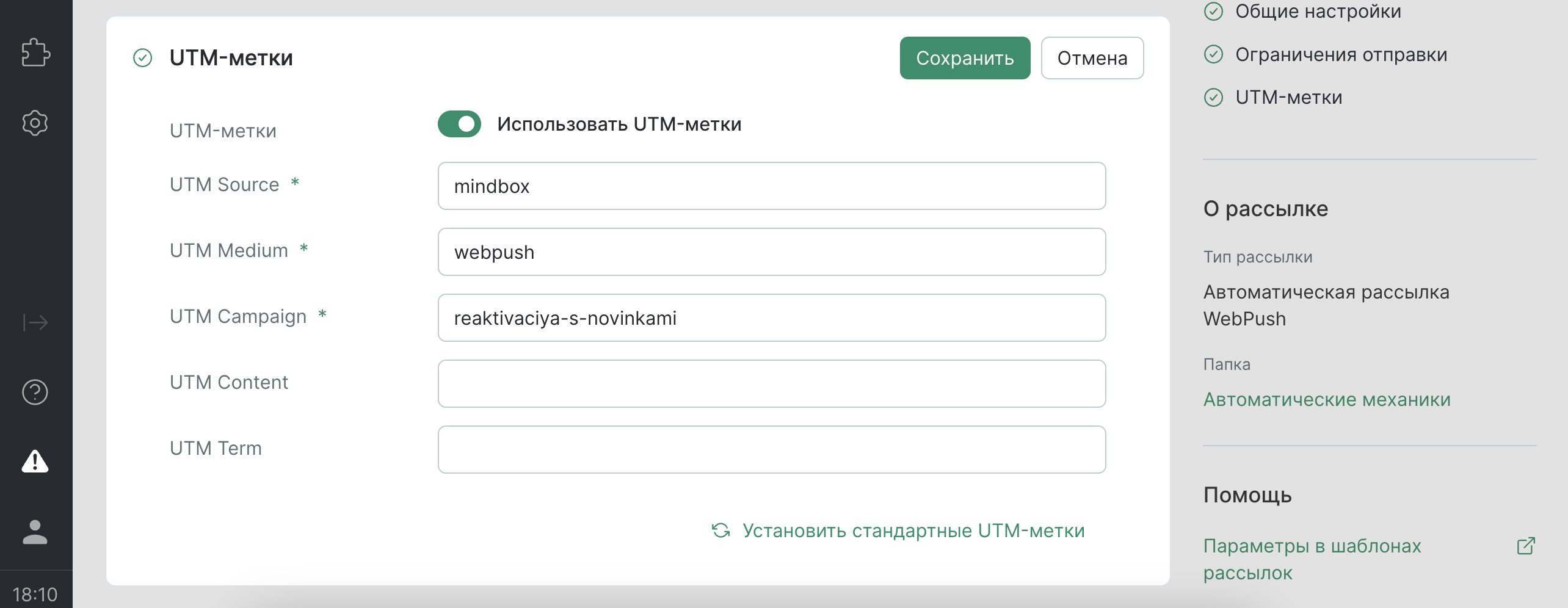Click Автоматическая рассылка WebPush text
The width and height of the screenshot is (1568, 608).
[x=1326, y=305]
